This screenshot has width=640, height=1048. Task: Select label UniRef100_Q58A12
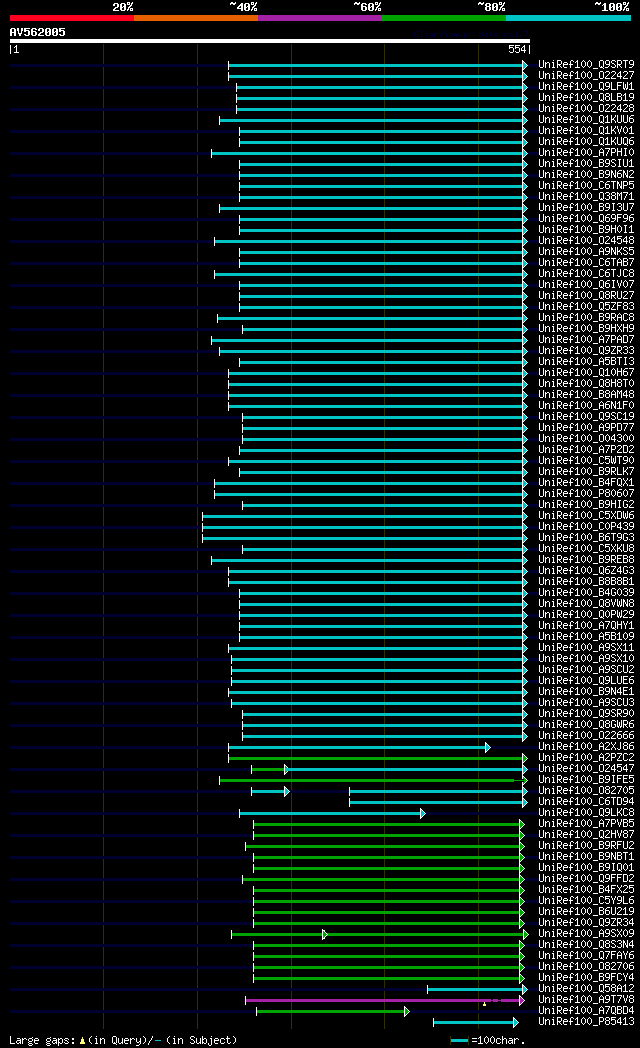(586, 989)
